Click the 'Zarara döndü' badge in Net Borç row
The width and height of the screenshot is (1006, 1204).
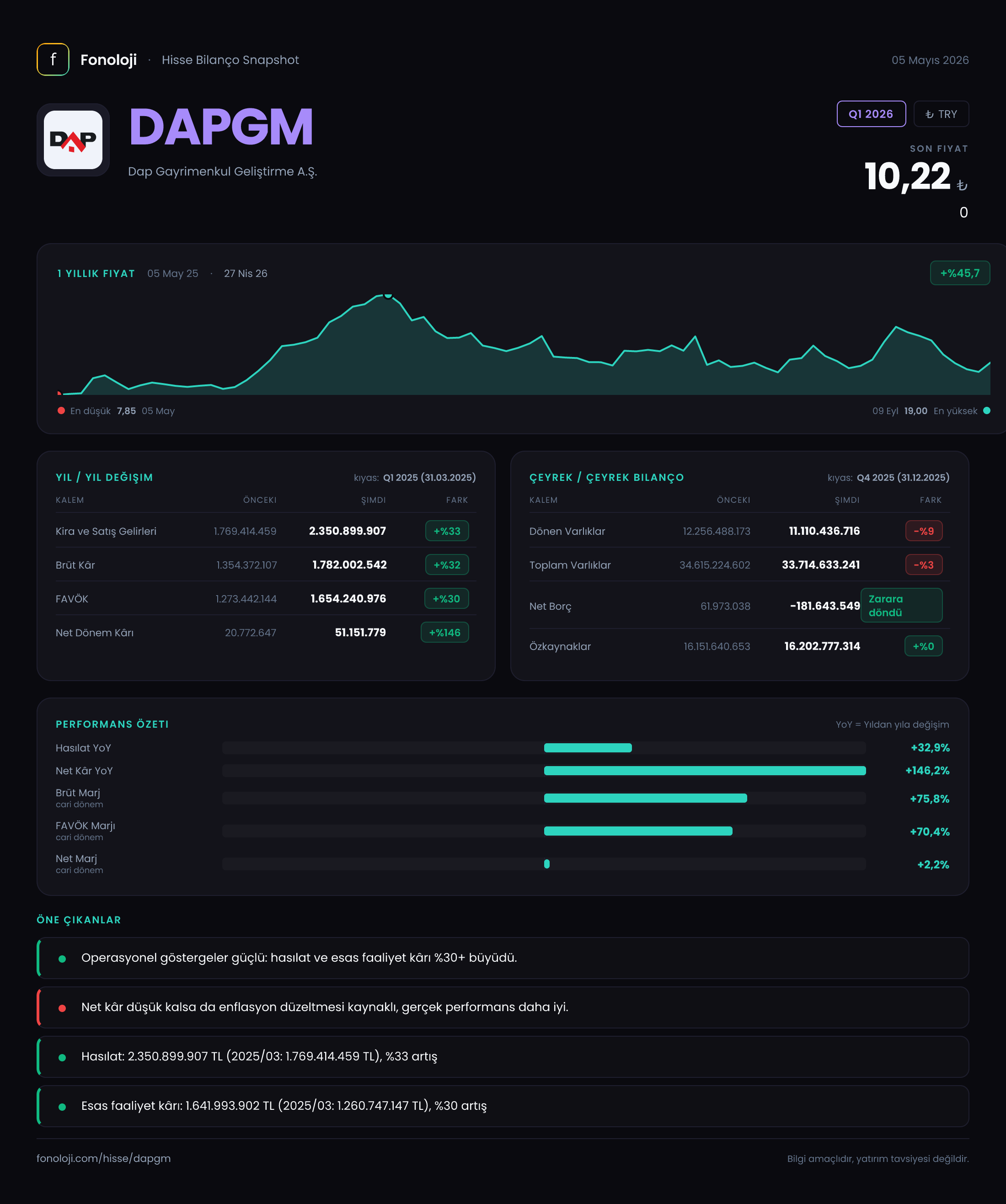click(901, 606)
